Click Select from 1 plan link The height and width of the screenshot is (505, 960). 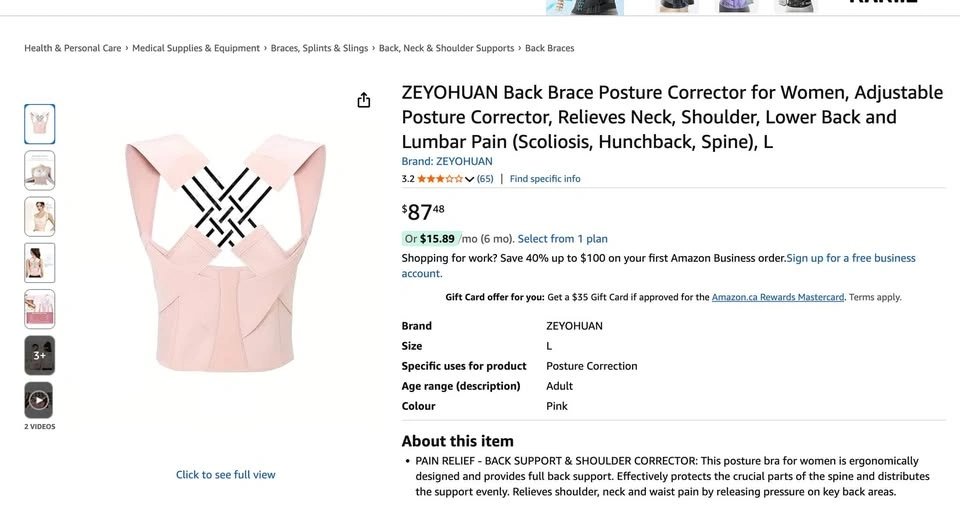click(x=562, y=239)
